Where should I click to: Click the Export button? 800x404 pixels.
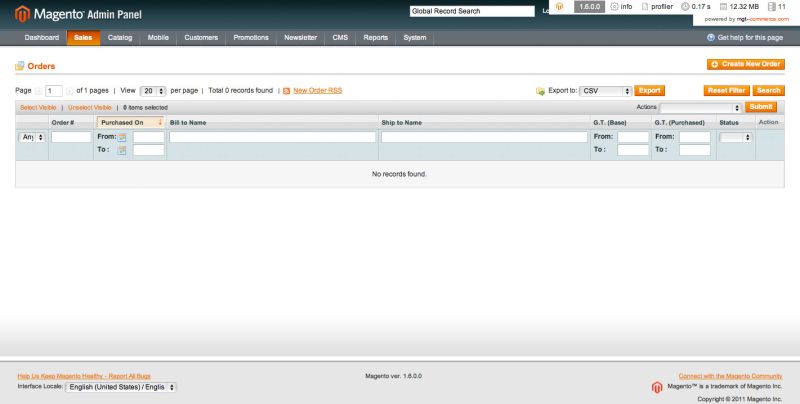(649, 90)
